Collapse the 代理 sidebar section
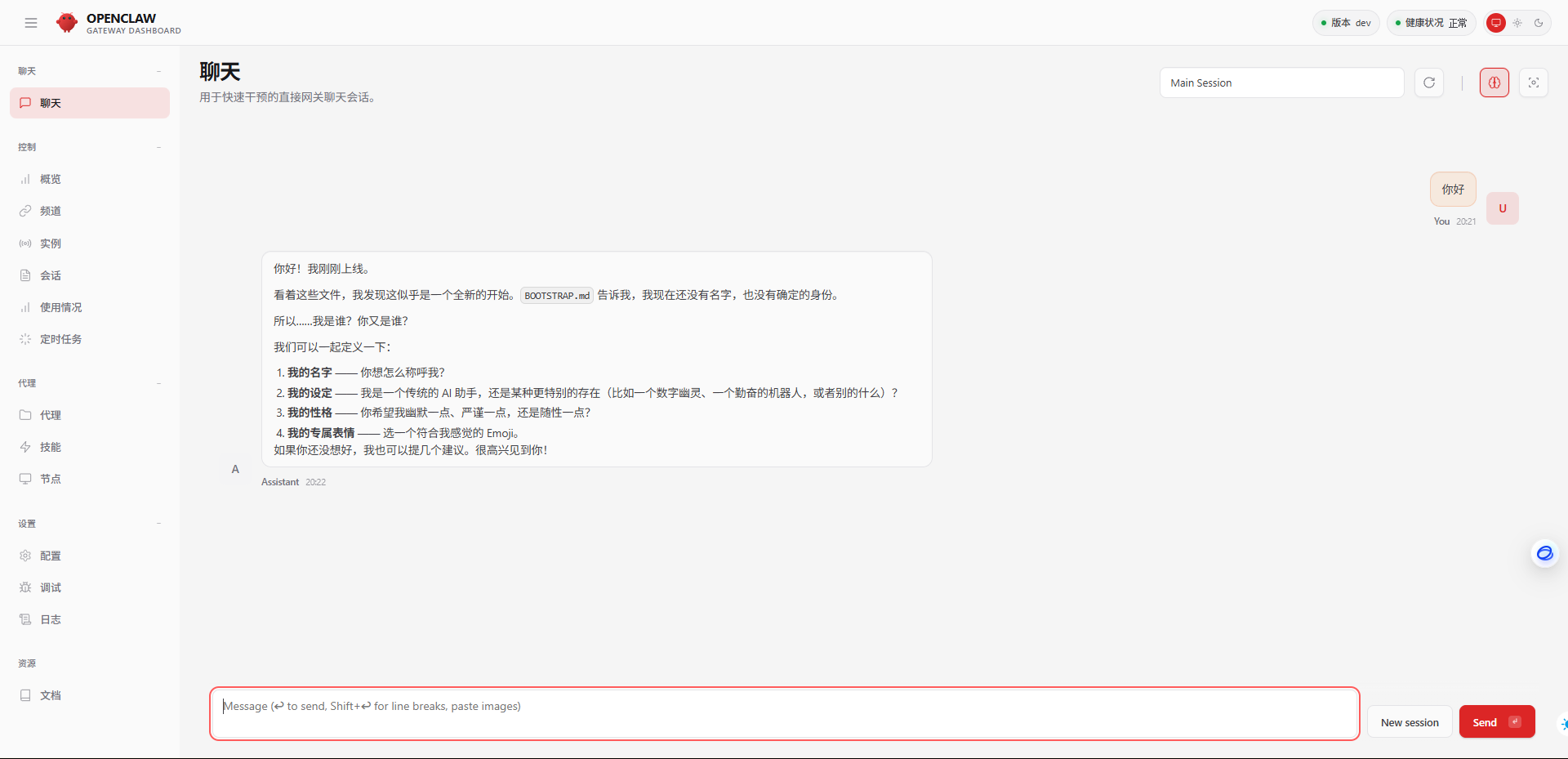Screen dimensions: 1568x759 click(x=158, y=383)
